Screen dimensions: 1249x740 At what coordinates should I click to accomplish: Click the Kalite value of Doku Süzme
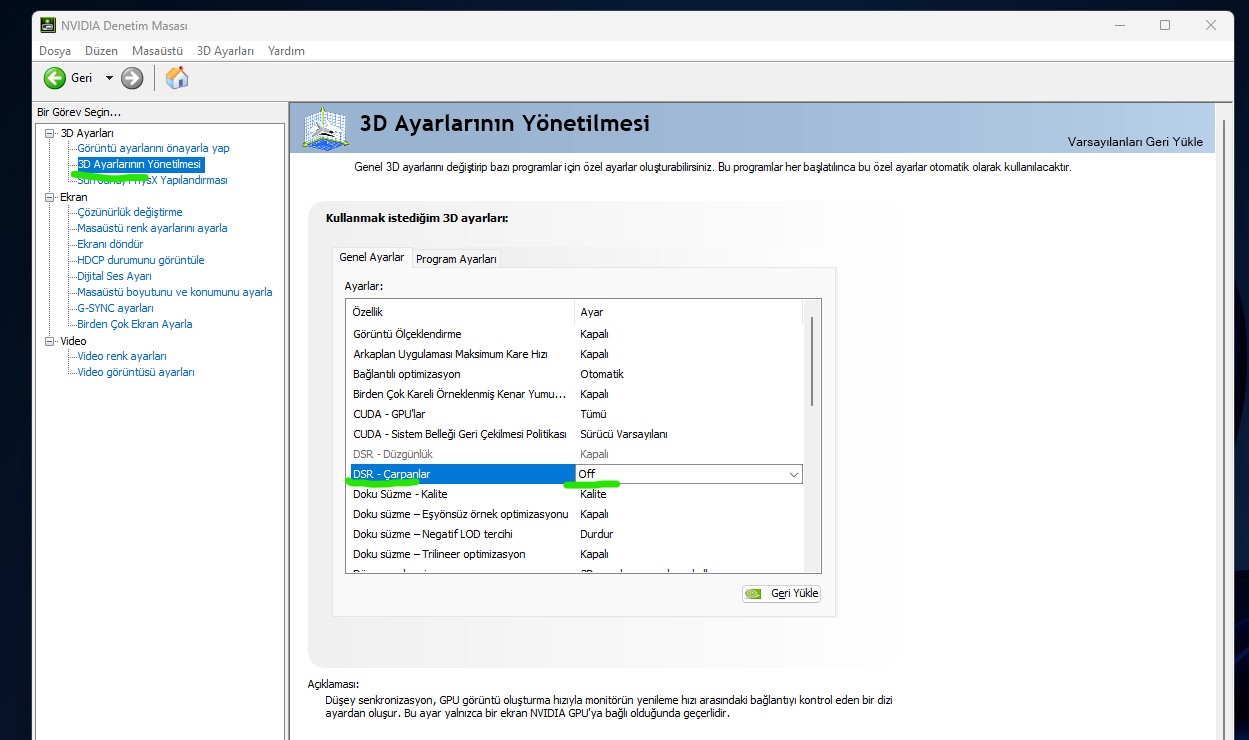[x=593, y=494]
